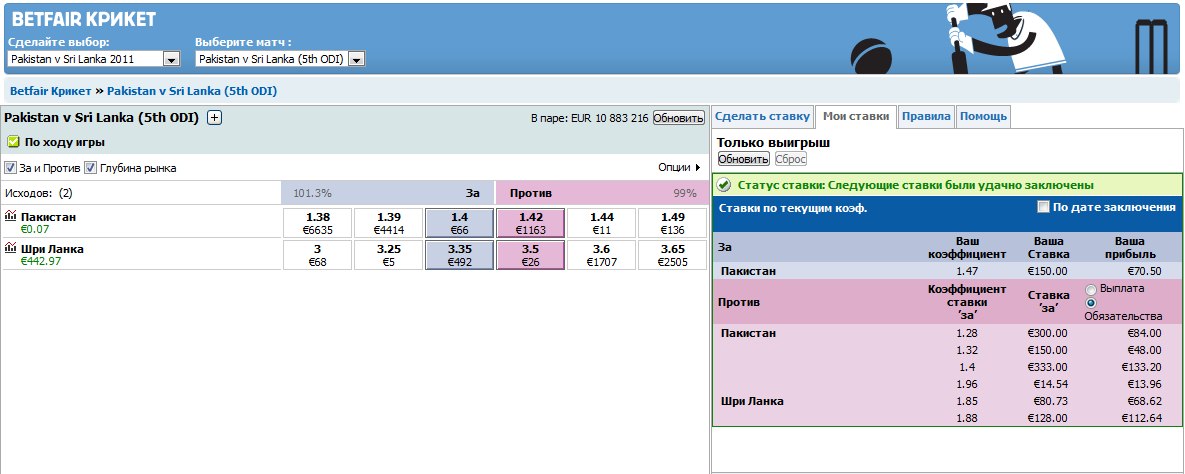The image size is (1185, 474).
Task: Select Пакистан back price 1.39
Action: tap(388, 223)
